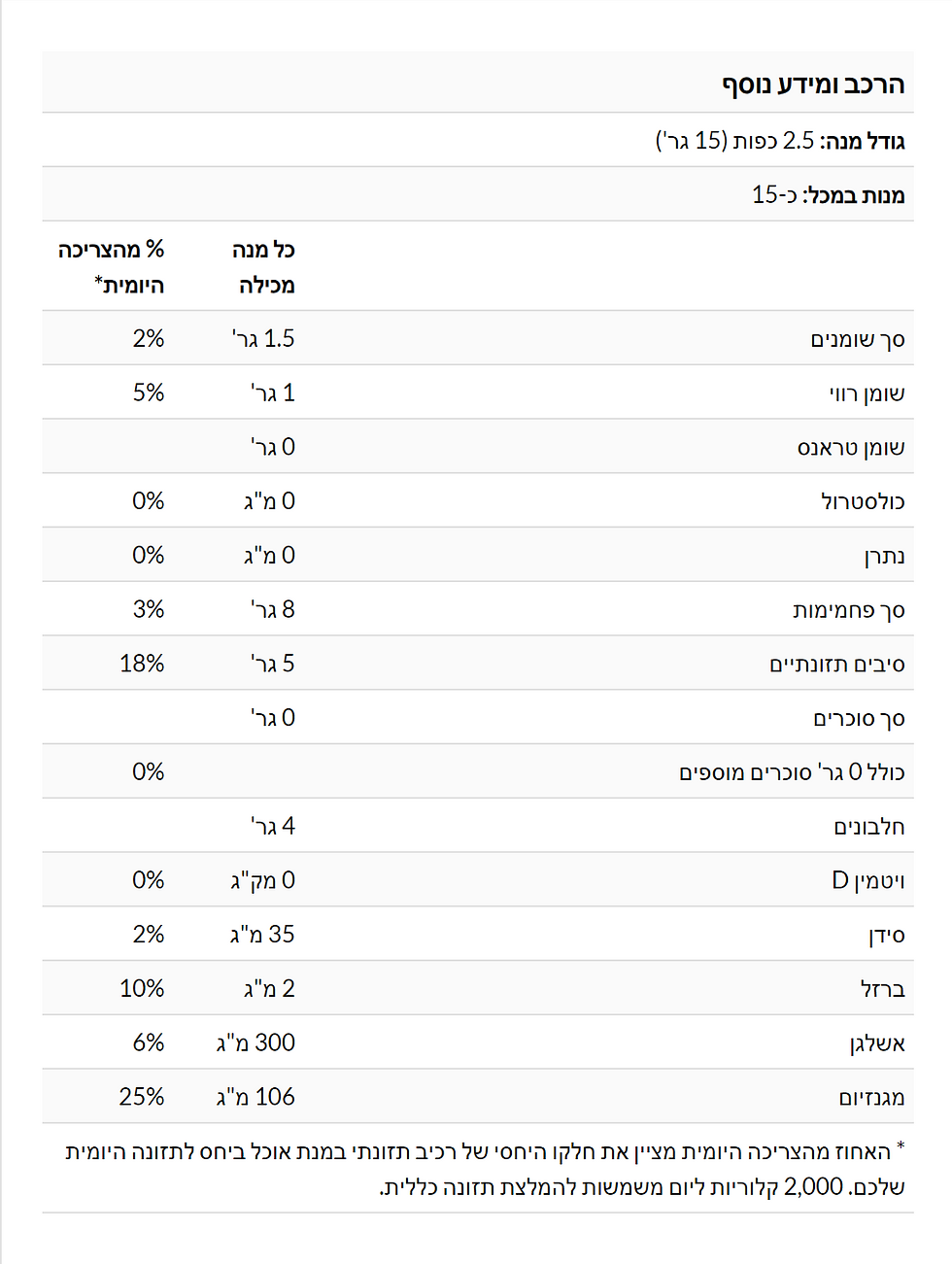Click the 8 גר' amount for סך פחמימות
This screenshot has height=1264, width=952.
coord(273,609)
